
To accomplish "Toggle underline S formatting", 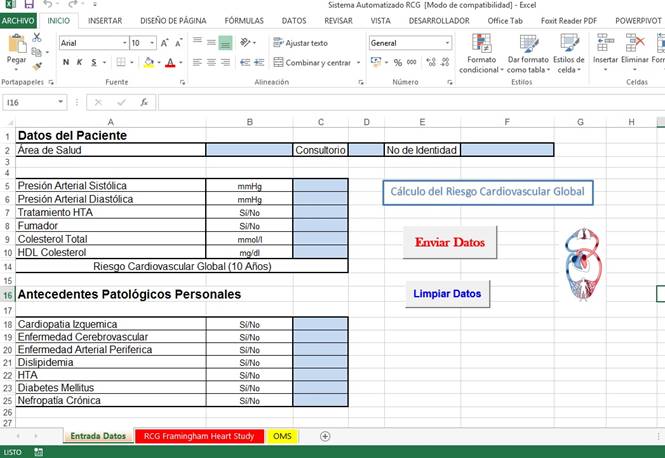I will pos(92,62).
